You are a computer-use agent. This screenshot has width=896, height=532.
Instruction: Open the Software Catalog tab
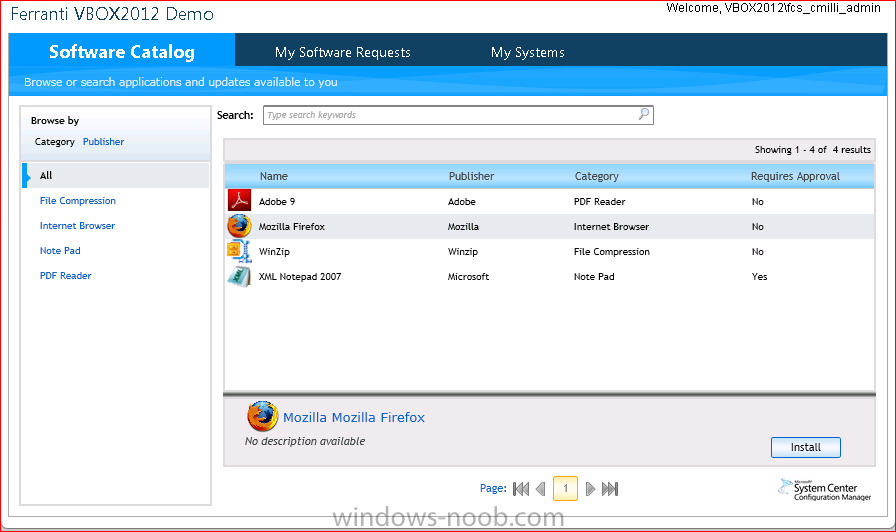[122, 51]
